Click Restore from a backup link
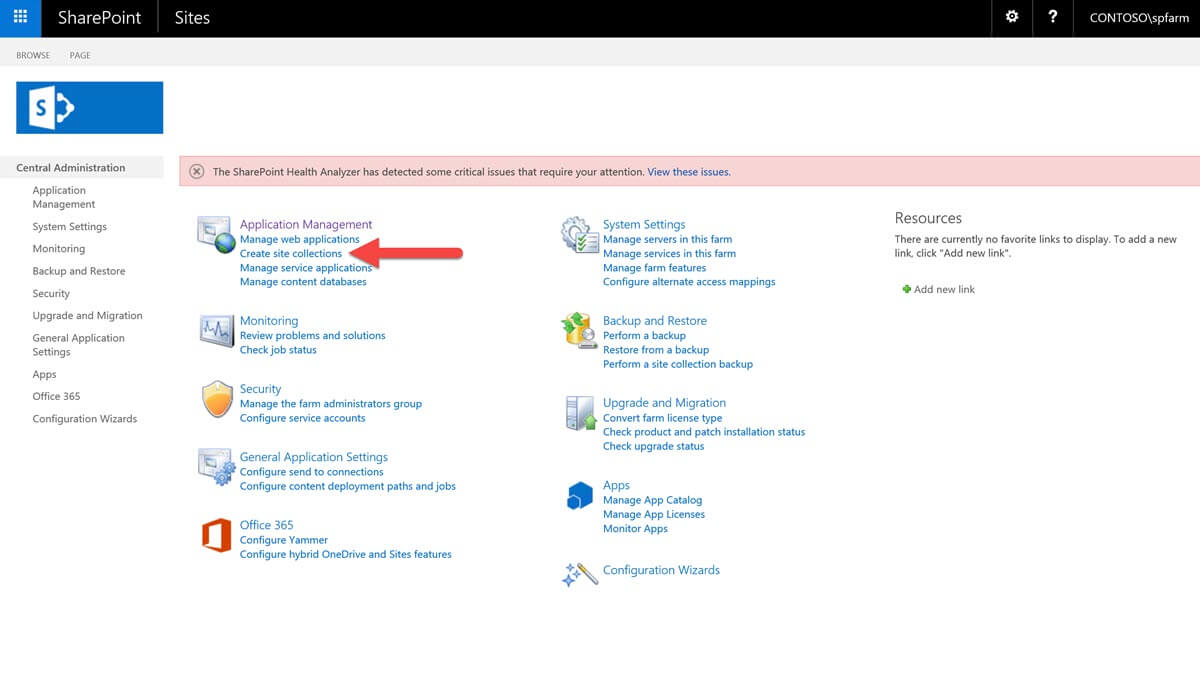 [656, 350]
